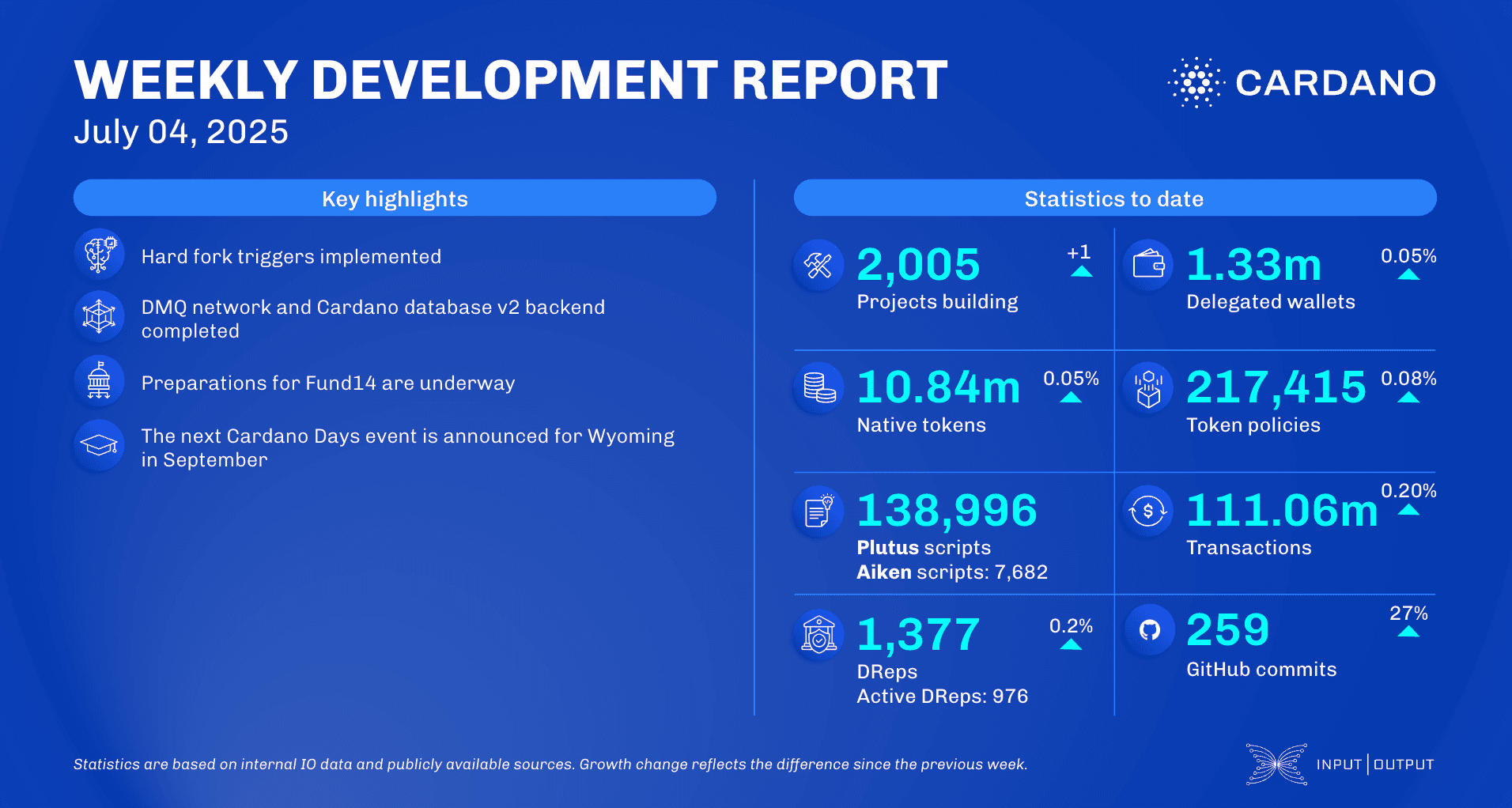Screen dimensions: 1512x808
Task: Click the Input Output butterfly logo
Action: [1276, 764]
